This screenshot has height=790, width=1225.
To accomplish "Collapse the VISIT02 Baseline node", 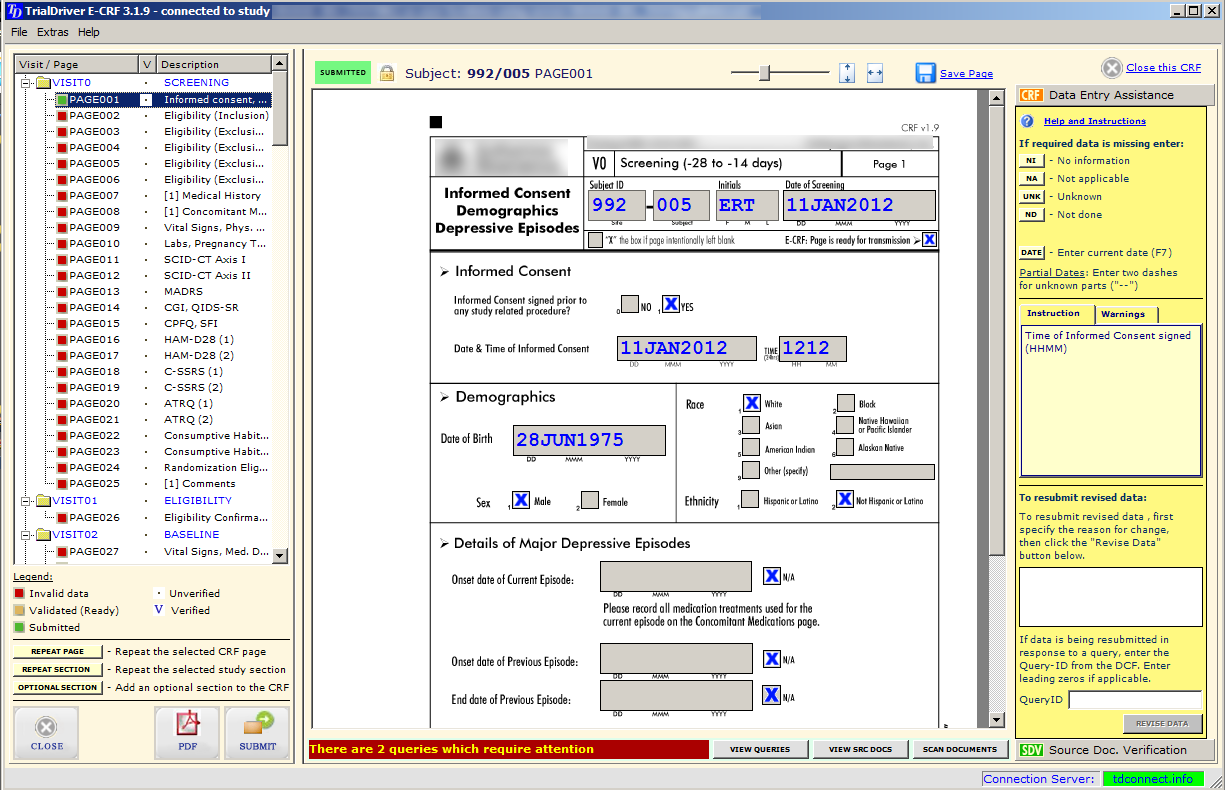I will click(x=27, y=535).
